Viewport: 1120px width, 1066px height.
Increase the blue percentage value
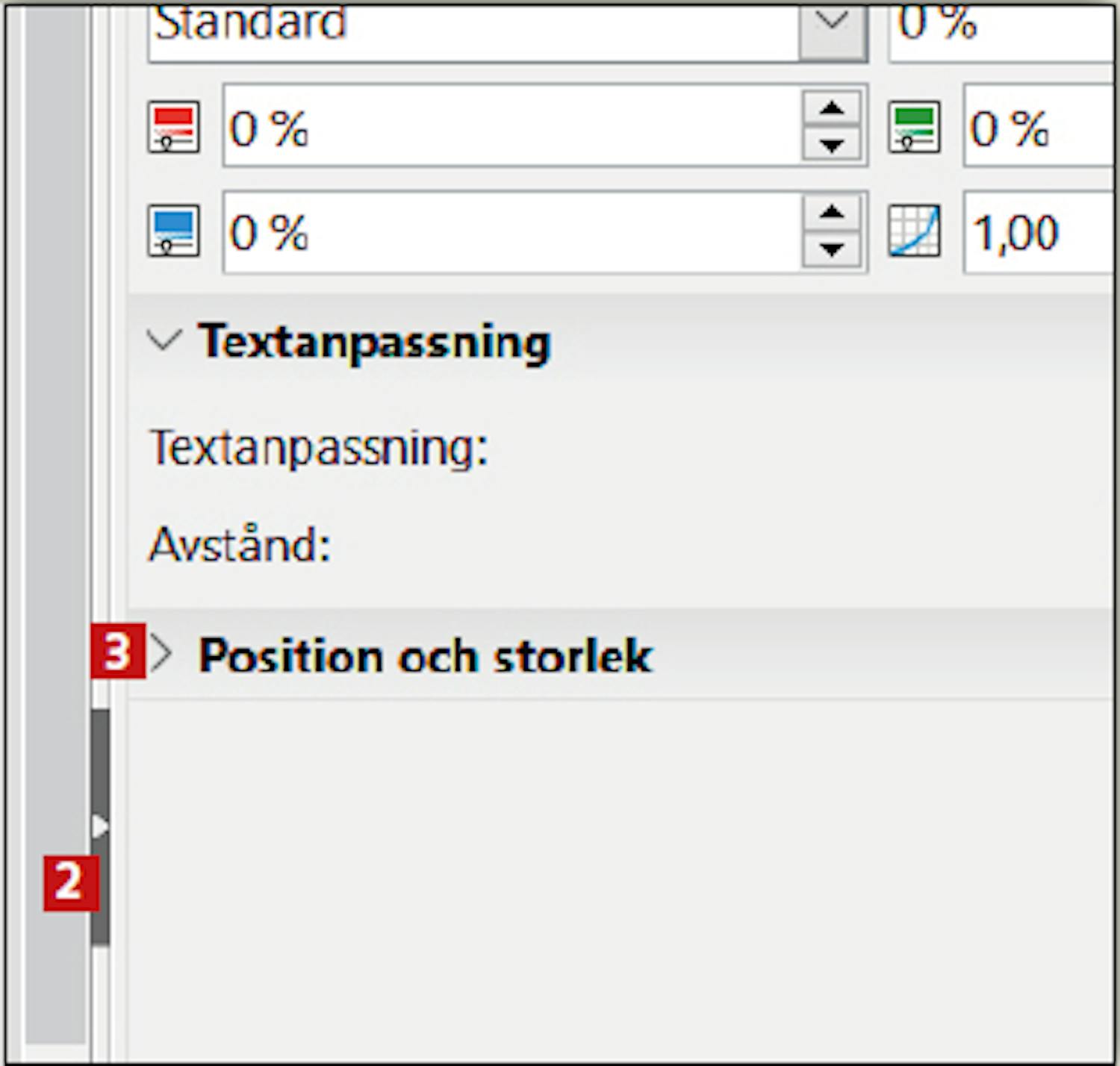[x=832, y=213]
